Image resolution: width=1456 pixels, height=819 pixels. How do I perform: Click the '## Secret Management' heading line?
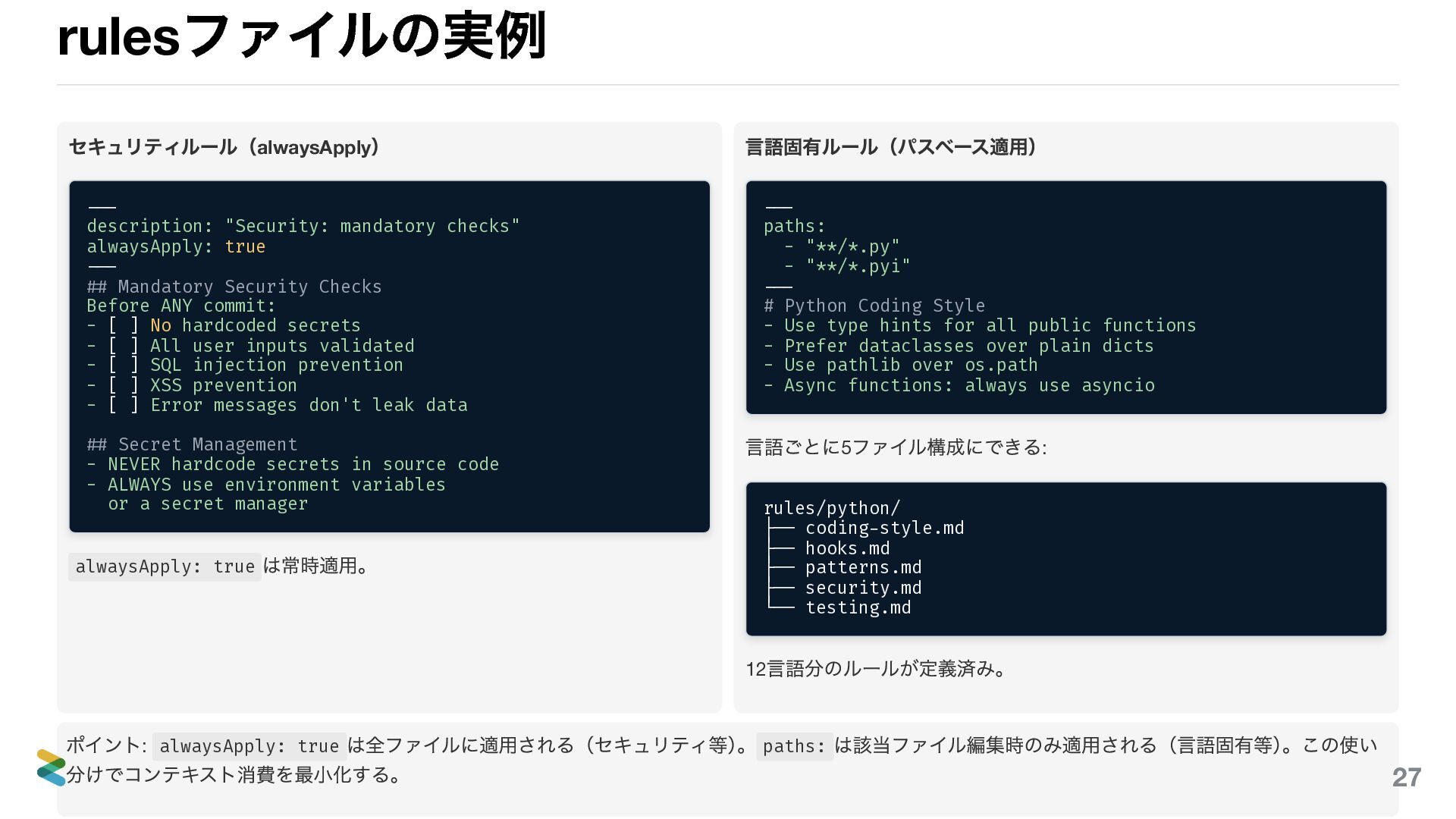pos(192,444)
